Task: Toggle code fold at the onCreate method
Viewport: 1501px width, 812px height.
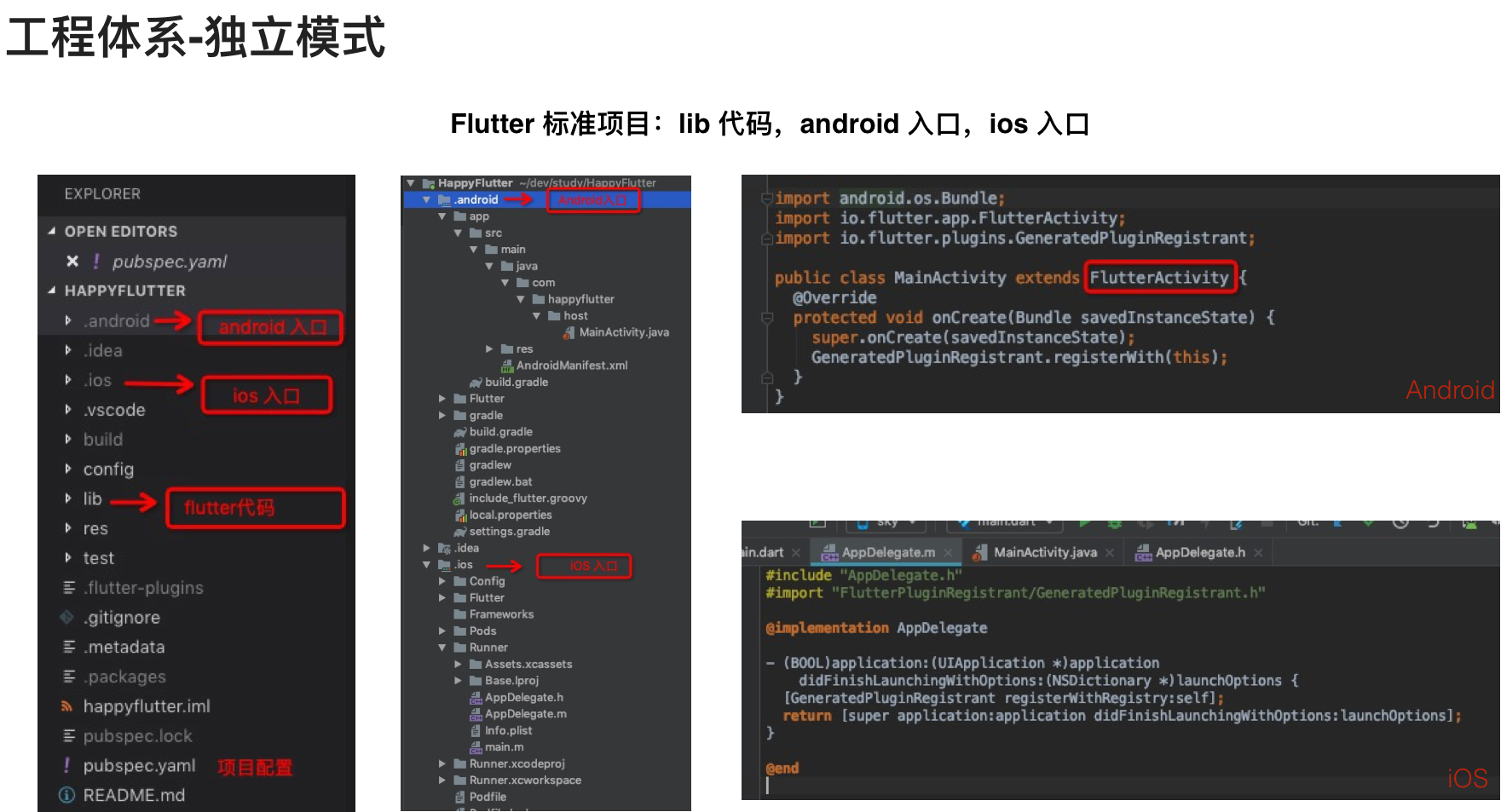Action: pos(767,318)
